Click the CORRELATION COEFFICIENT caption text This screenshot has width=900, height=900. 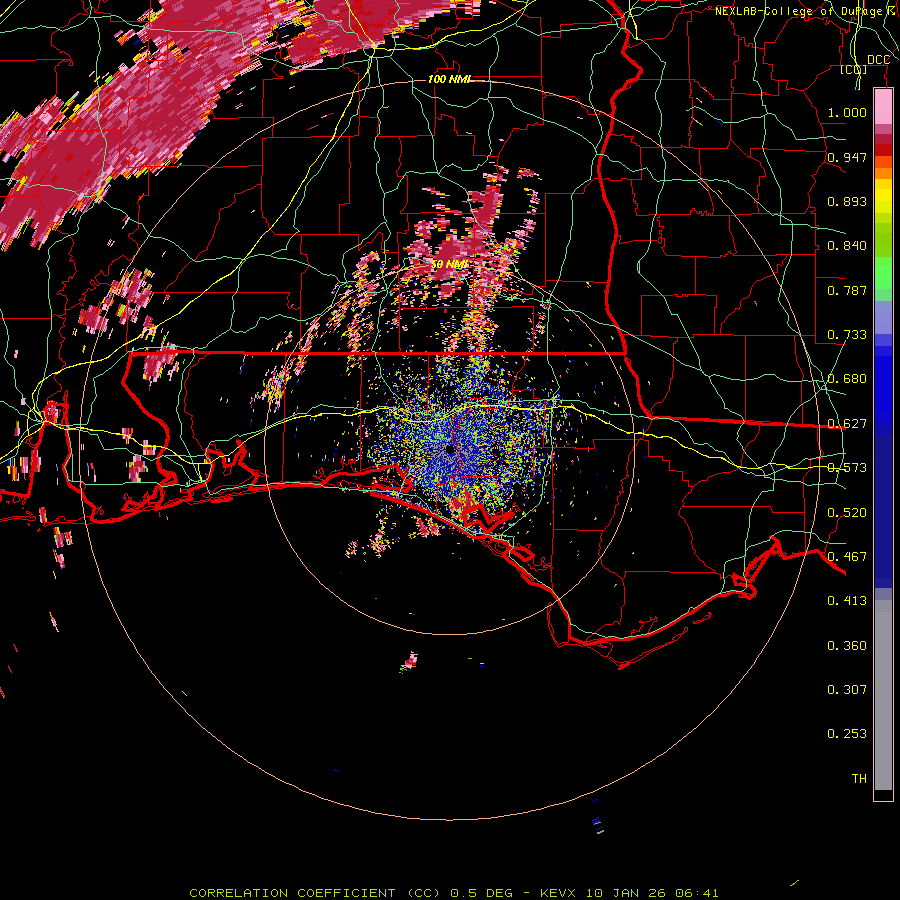(x=292, y=893)
